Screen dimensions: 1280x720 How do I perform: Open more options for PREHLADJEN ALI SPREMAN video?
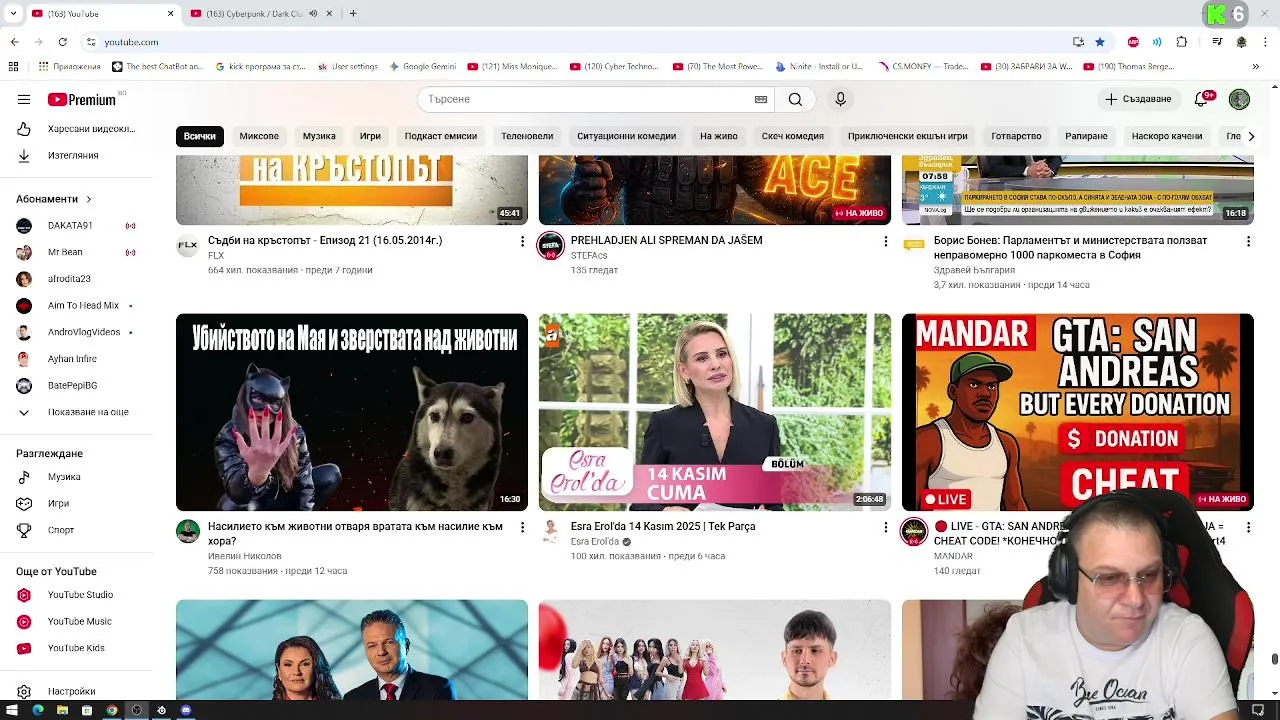(x=885, y=241)
